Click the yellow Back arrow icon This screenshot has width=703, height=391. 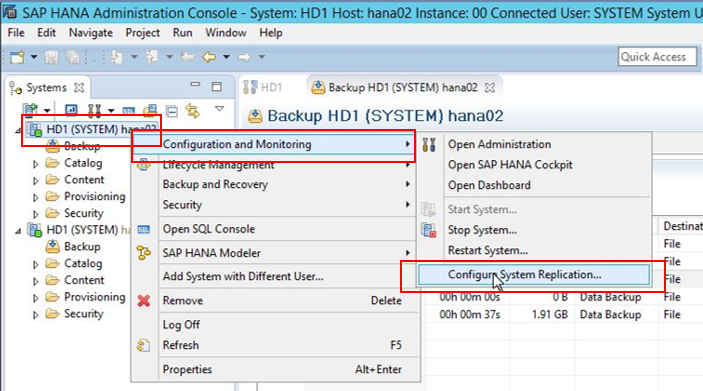pyautogui.click(x=209, y=57)
